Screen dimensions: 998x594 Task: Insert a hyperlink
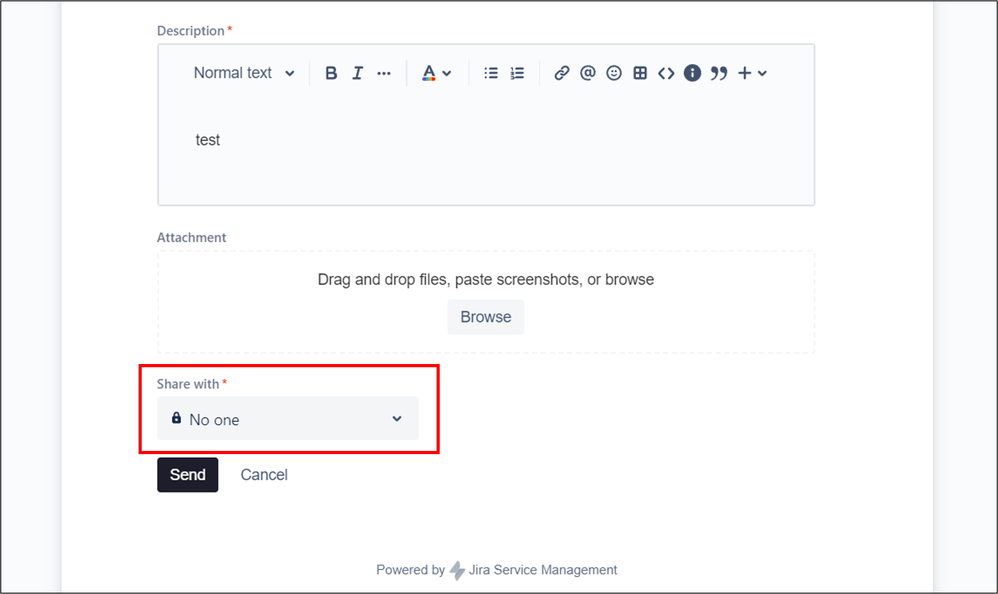[561, 73]
